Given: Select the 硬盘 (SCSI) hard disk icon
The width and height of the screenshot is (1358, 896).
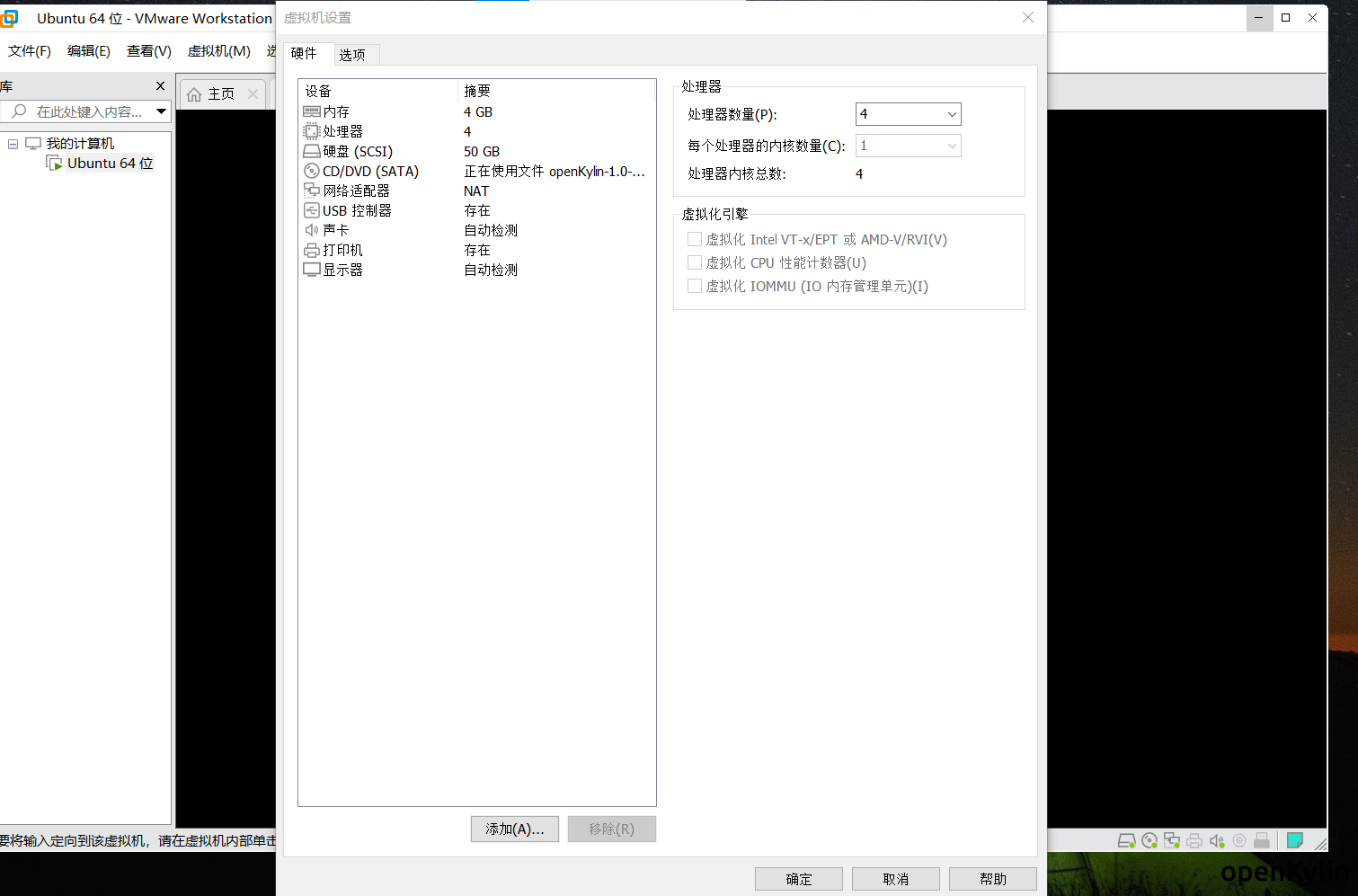Looking at the screenshot, I should (311, 151).
